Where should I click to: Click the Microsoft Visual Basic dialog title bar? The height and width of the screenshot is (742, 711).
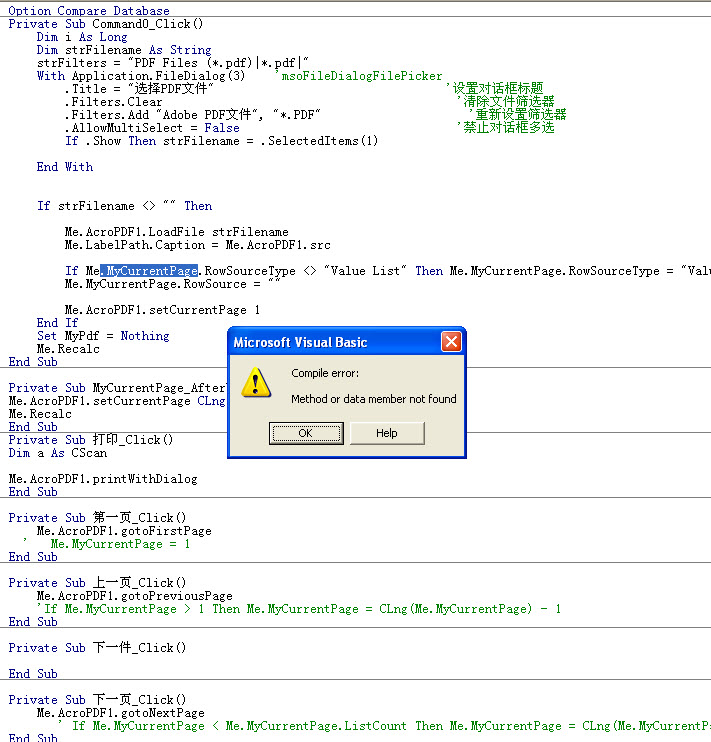pos(330,342)
